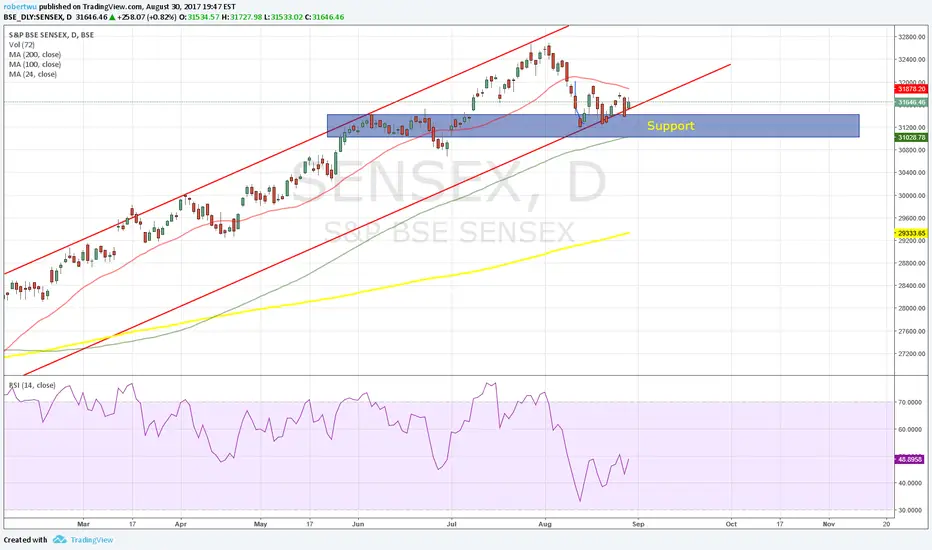Select the Vol (72) indicator label
Screen dimensions: 932x550
coord(22,45)
